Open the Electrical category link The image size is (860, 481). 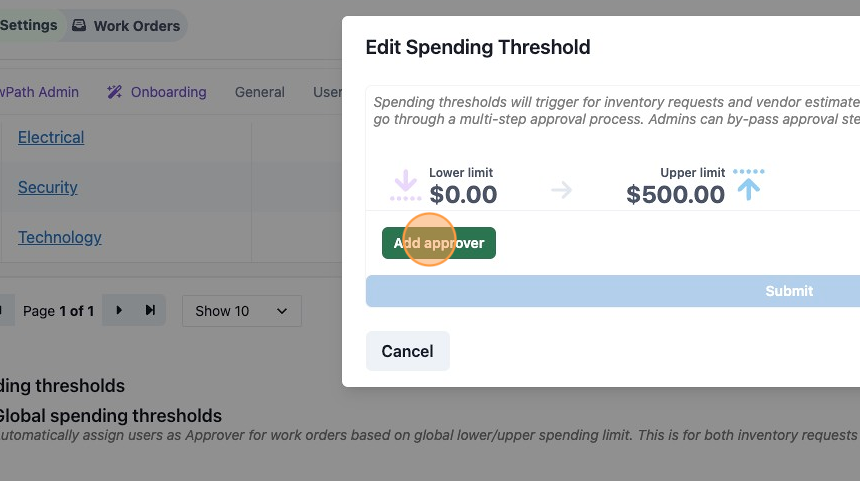pos(51,137)
